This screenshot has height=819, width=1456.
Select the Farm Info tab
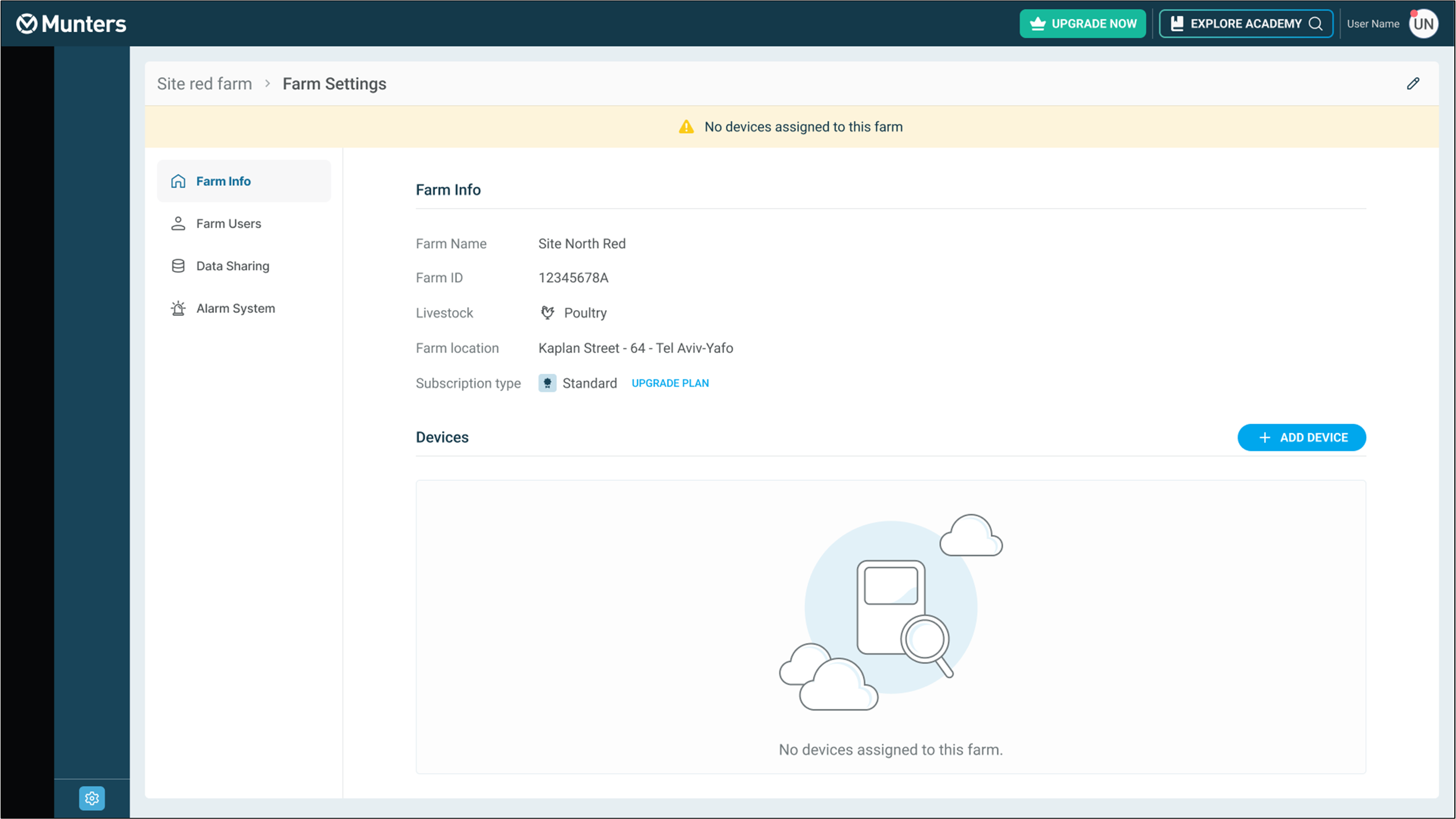pyautogui.click(x=223, y=181)
